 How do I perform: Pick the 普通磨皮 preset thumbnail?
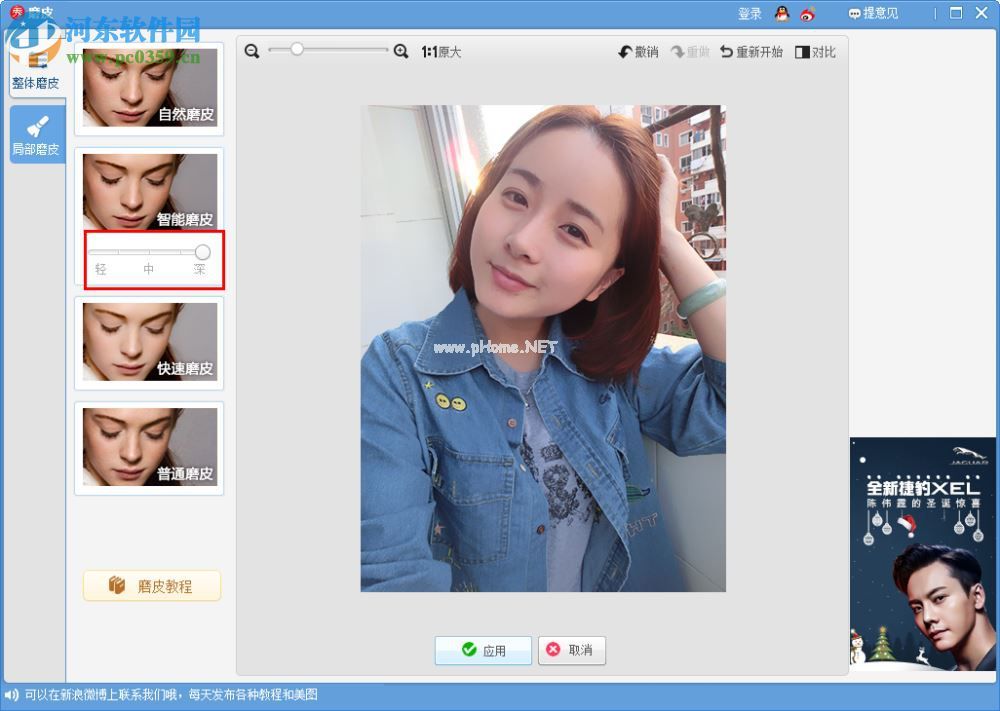click(x=149, y=448)
